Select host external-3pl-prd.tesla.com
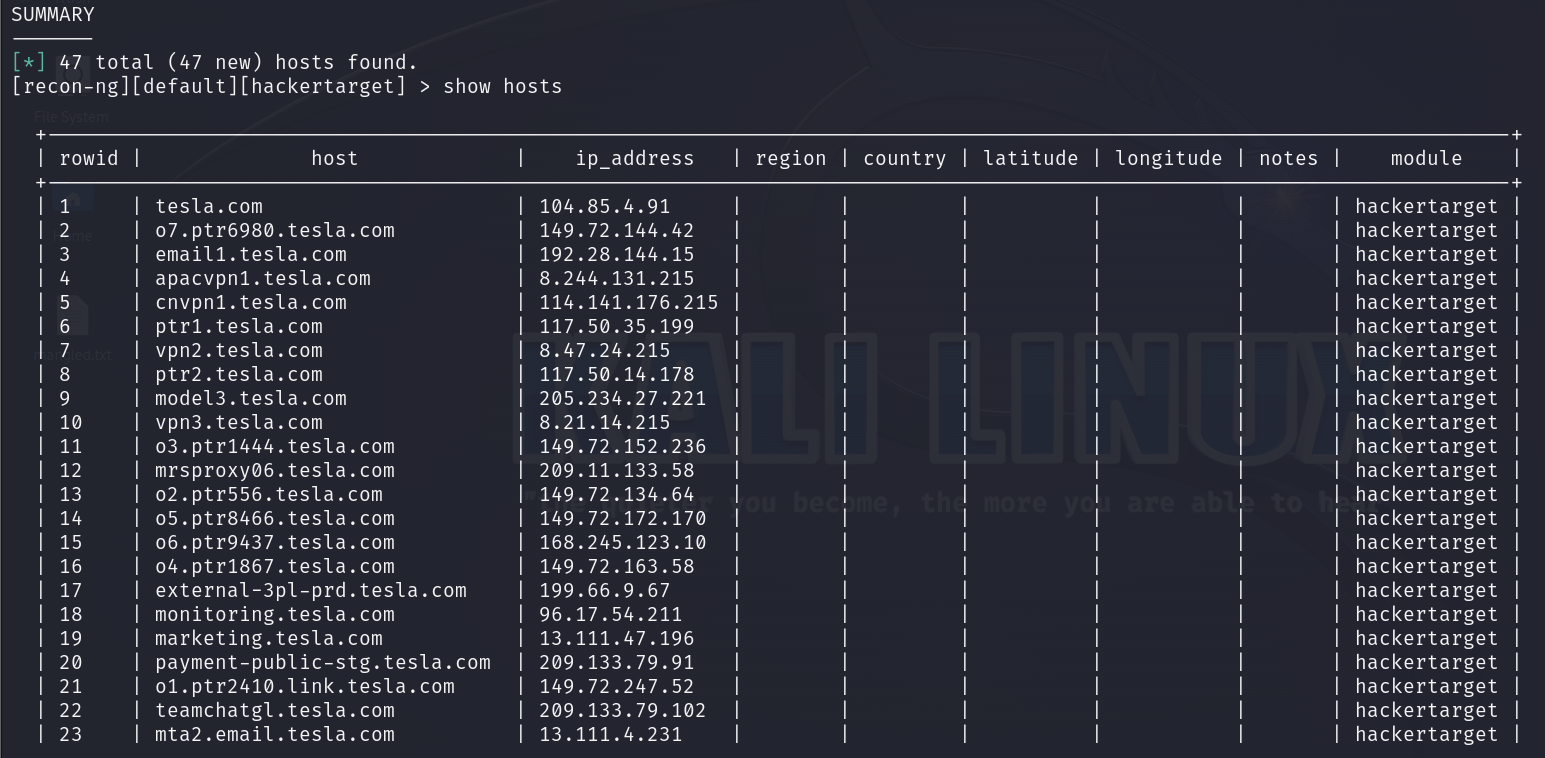The image size is (1545, 758). 311,590
